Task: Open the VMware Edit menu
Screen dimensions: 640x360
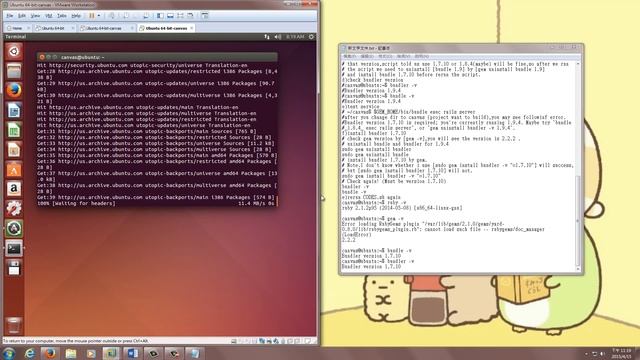Action: click(x=22, y=16)
